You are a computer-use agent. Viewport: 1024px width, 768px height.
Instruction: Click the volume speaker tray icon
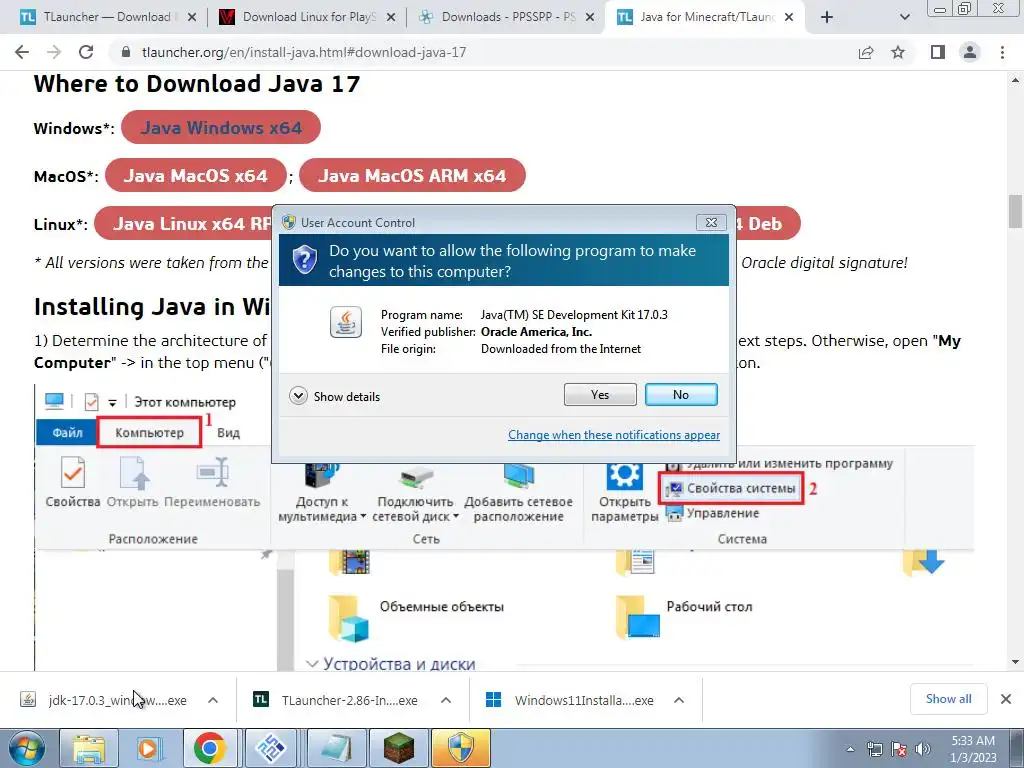(x=923, y=749)
